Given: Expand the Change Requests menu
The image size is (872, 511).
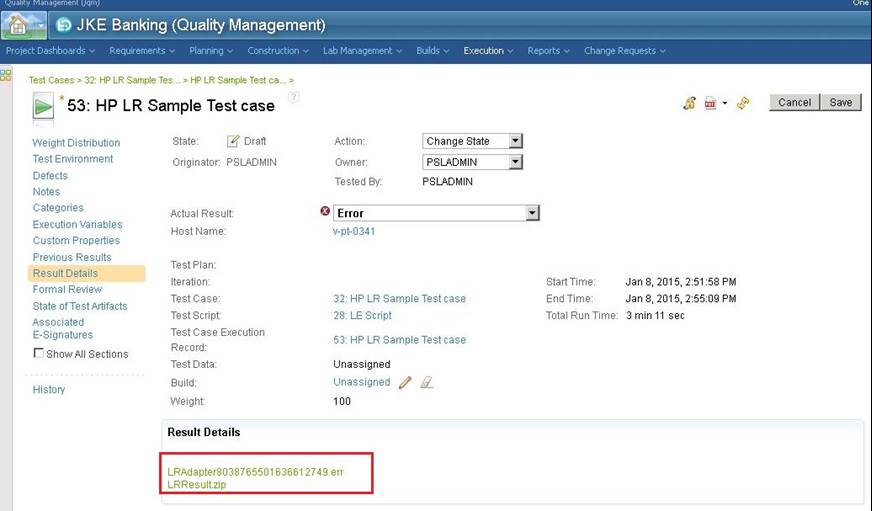Looking at the screenshot, I should click(625, 51).
